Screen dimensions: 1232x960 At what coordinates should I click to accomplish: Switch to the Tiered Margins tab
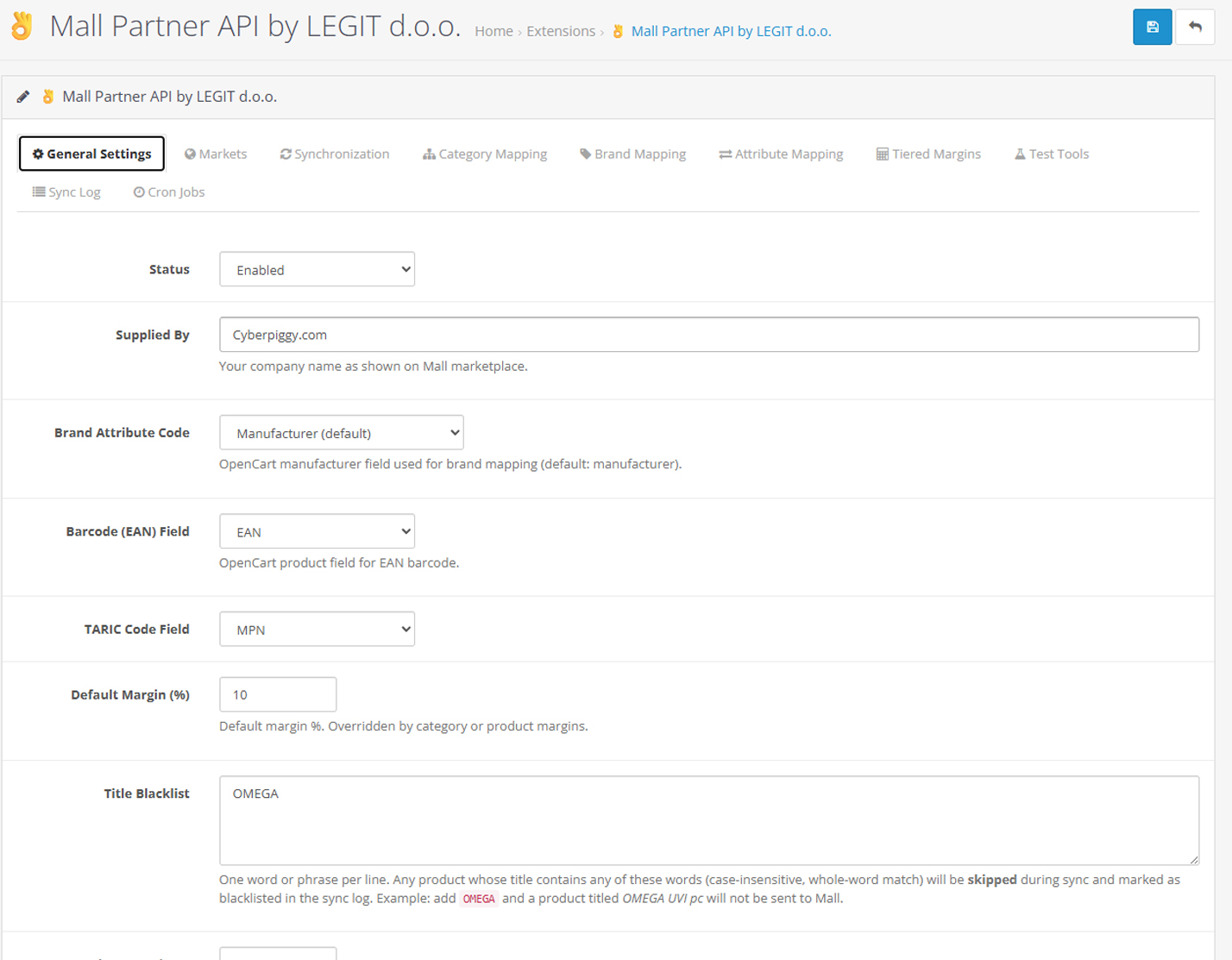[x=928, y=154]
